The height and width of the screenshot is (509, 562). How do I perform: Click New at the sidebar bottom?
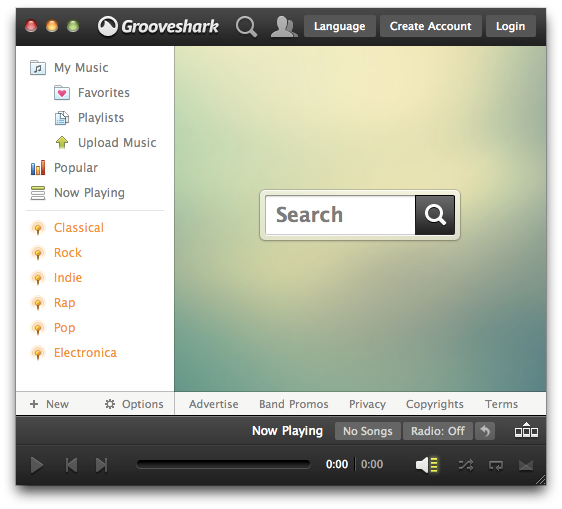pos(49,404)
